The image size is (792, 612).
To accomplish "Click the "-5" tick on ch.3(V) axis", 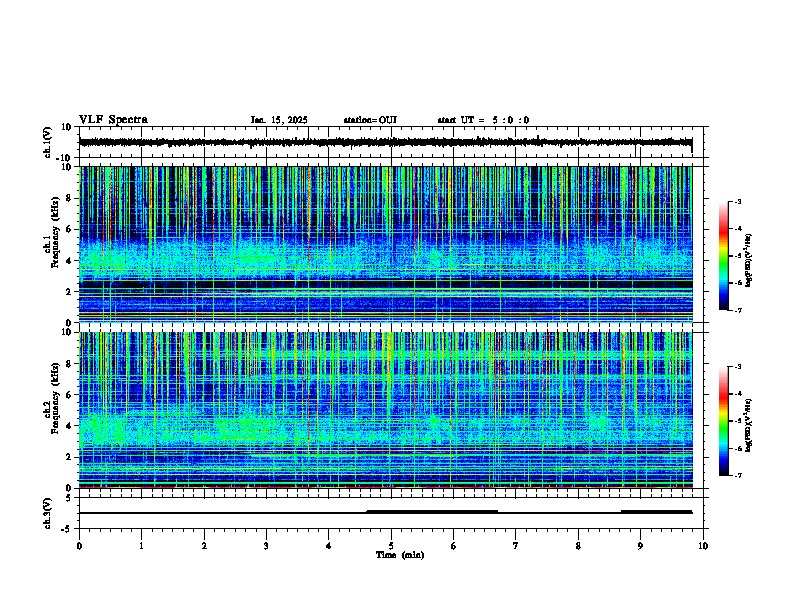I will click(x=68, y=529).
